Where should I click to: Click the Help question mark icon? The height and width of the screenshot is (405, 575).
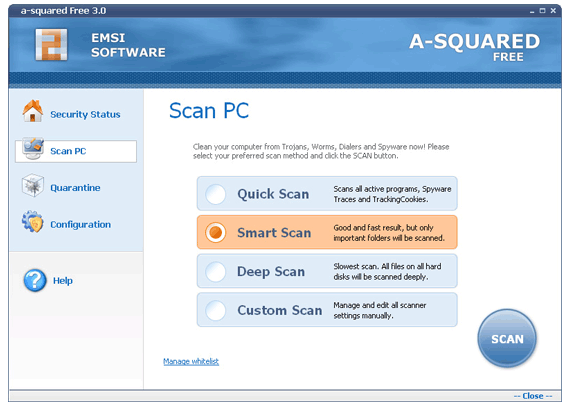[35, 281]
